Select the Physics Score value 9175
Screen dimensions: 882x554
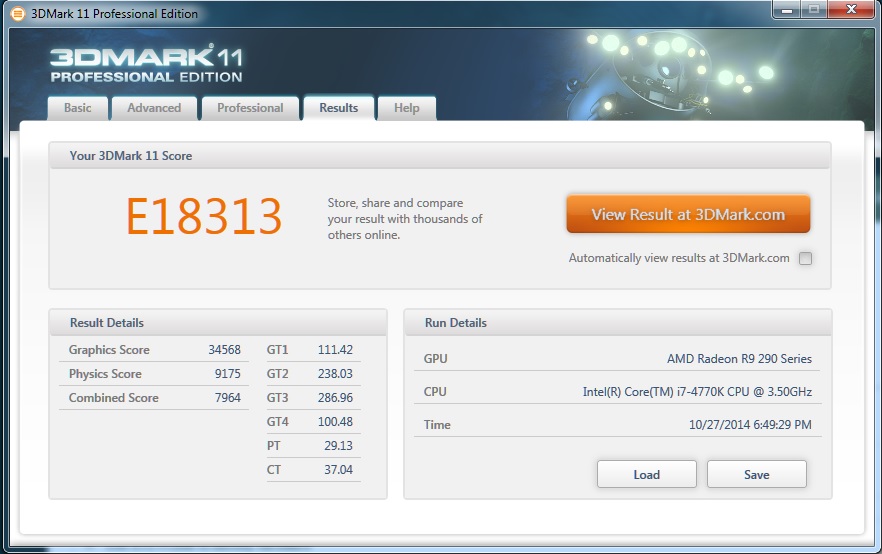pos(227,374)
